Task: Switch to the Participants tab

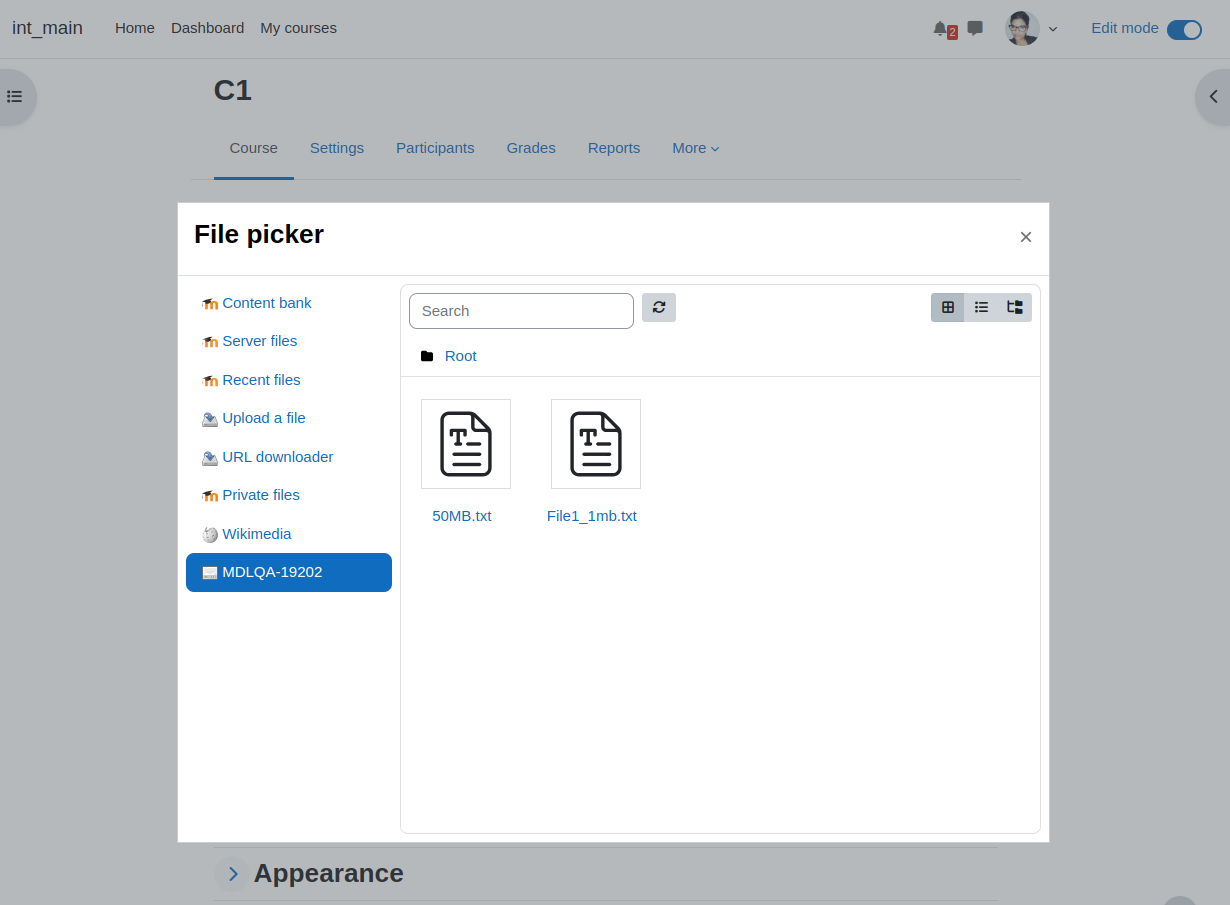Action: 435,148
